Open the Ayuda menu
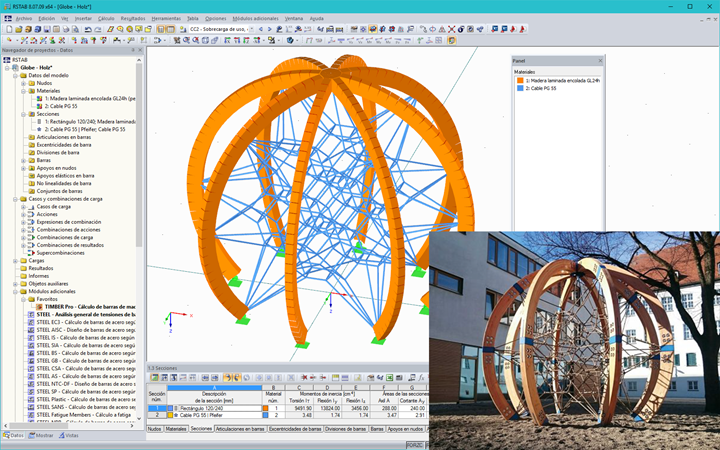Screen dimensions: 720x450 pos(316,19)
